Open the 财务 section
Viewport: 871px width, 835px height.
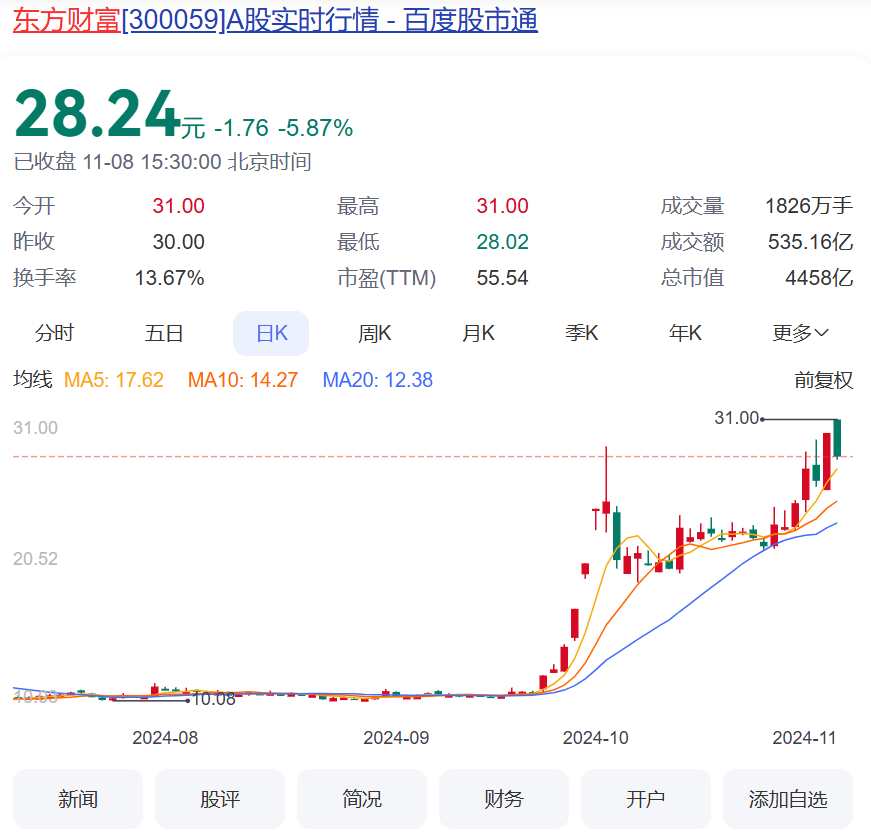point(504,799)
